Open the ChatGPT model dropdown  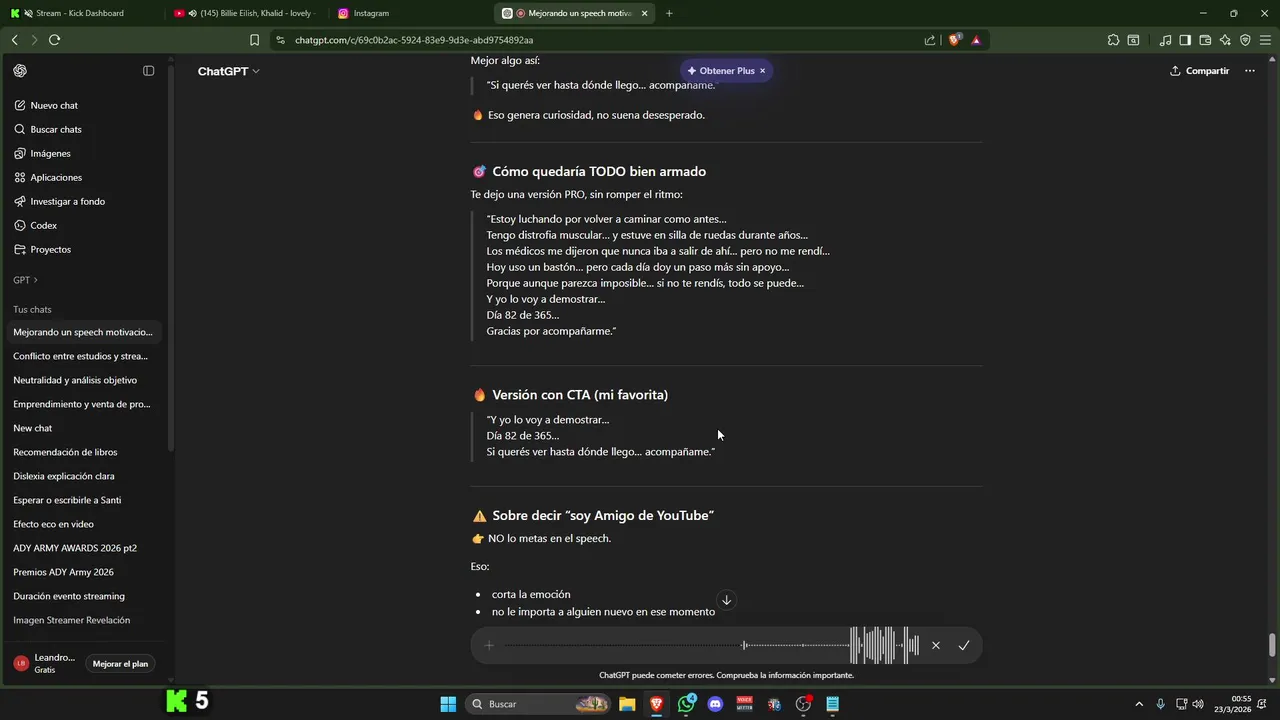click(228, 71)
